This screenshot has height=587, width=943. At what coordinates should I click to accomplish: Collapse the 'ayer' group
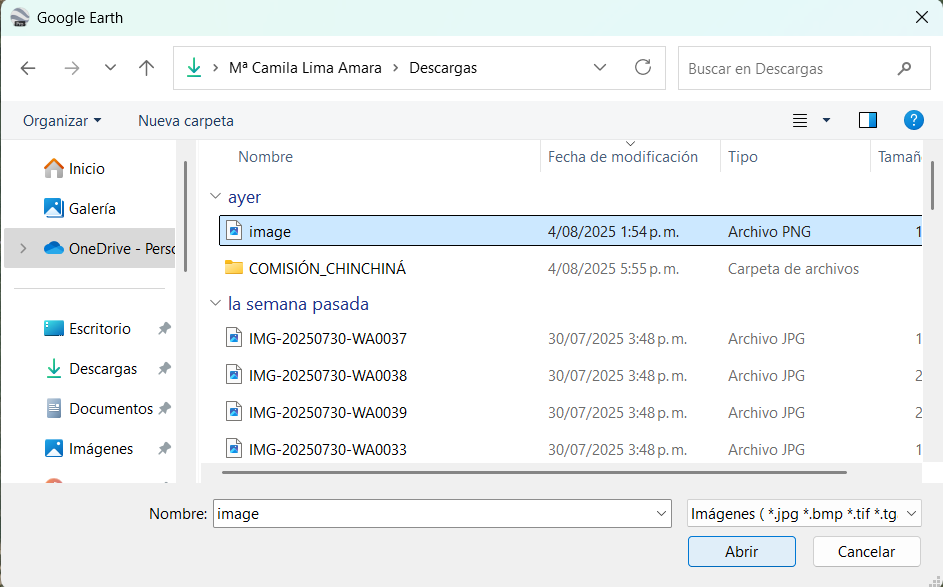215,196
